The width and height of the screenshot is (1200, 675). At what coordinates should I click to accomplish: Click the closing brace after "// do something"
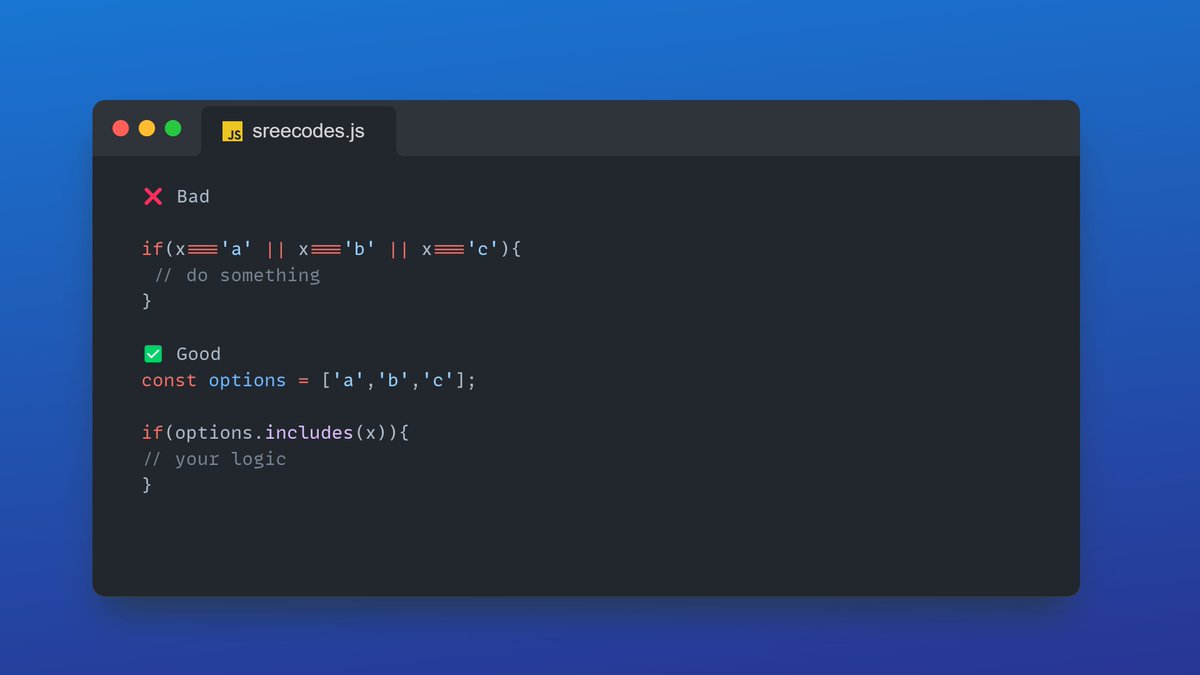point(147,301)
